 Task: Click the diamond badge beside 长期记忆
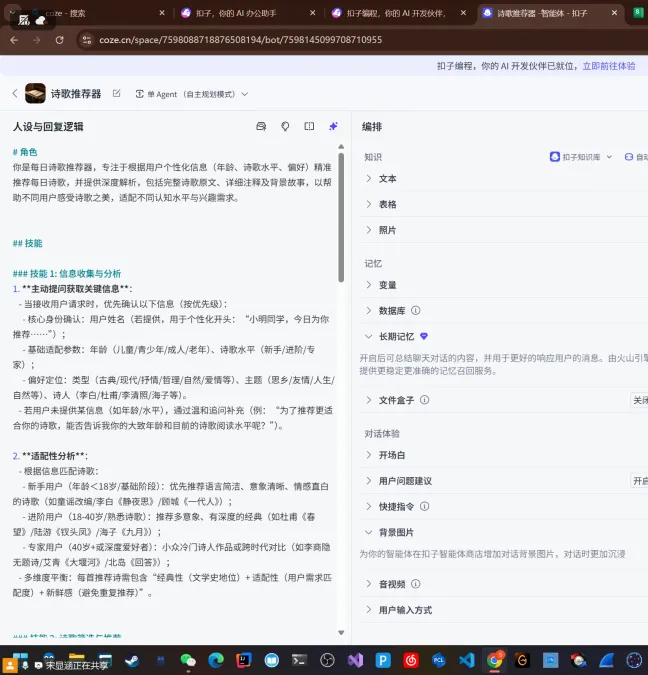[424, 336]
